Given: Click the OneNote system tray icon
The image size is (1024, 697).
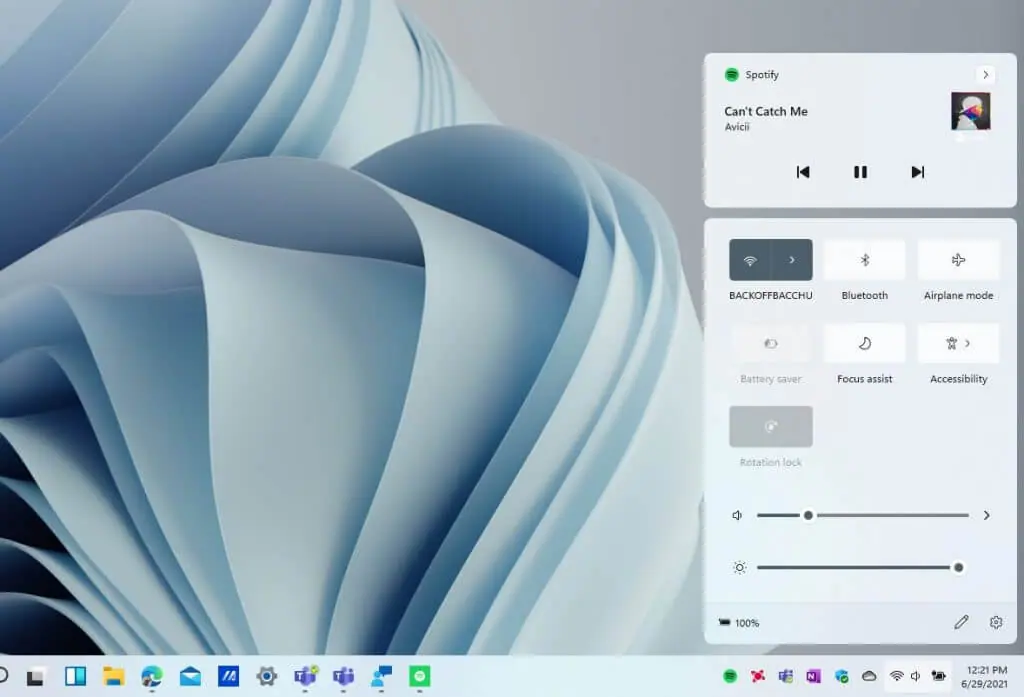Looking at the screenshot, I should tap(813, 676).
